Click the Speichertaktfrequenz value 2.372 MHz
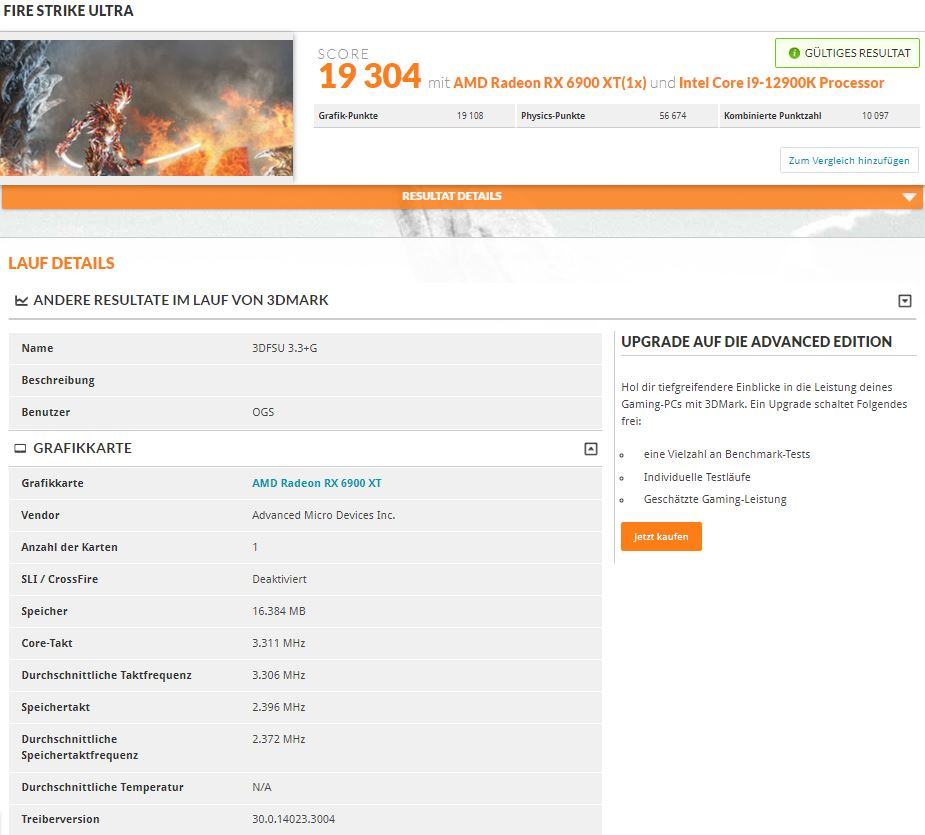 point(278,739)
